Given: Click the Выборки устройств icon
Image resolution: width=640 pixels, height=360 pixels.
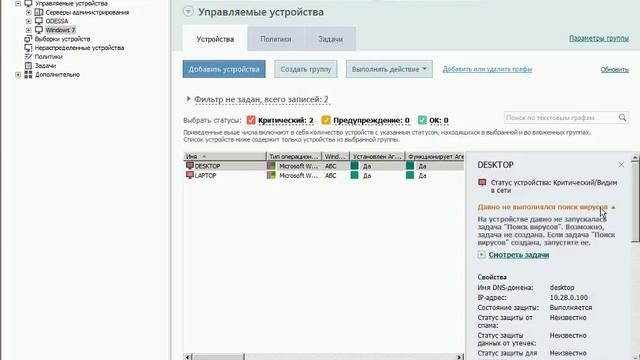Looking at the screenshot, I should click(28, 39).
